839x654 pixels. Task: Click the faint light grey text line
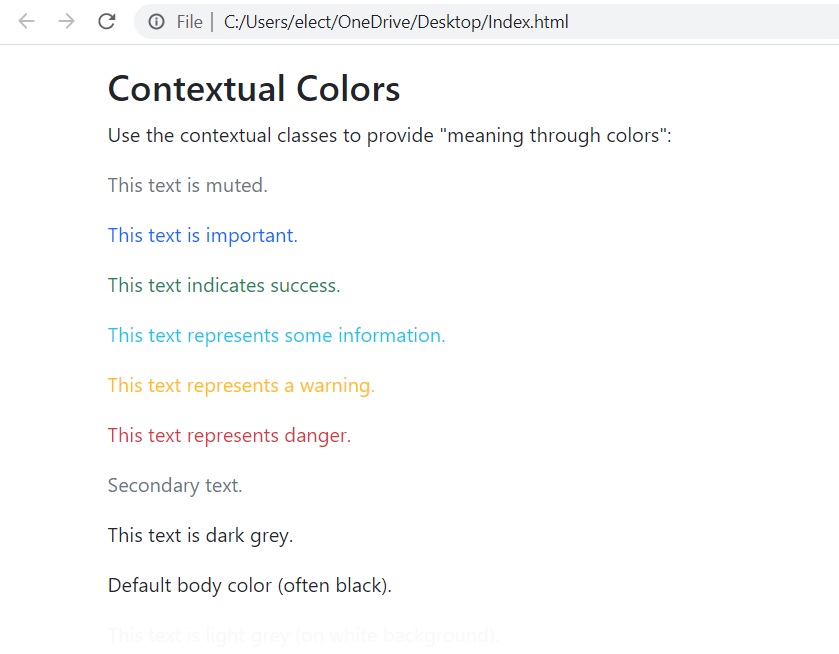pyautogui.click(x=303, y=635)
